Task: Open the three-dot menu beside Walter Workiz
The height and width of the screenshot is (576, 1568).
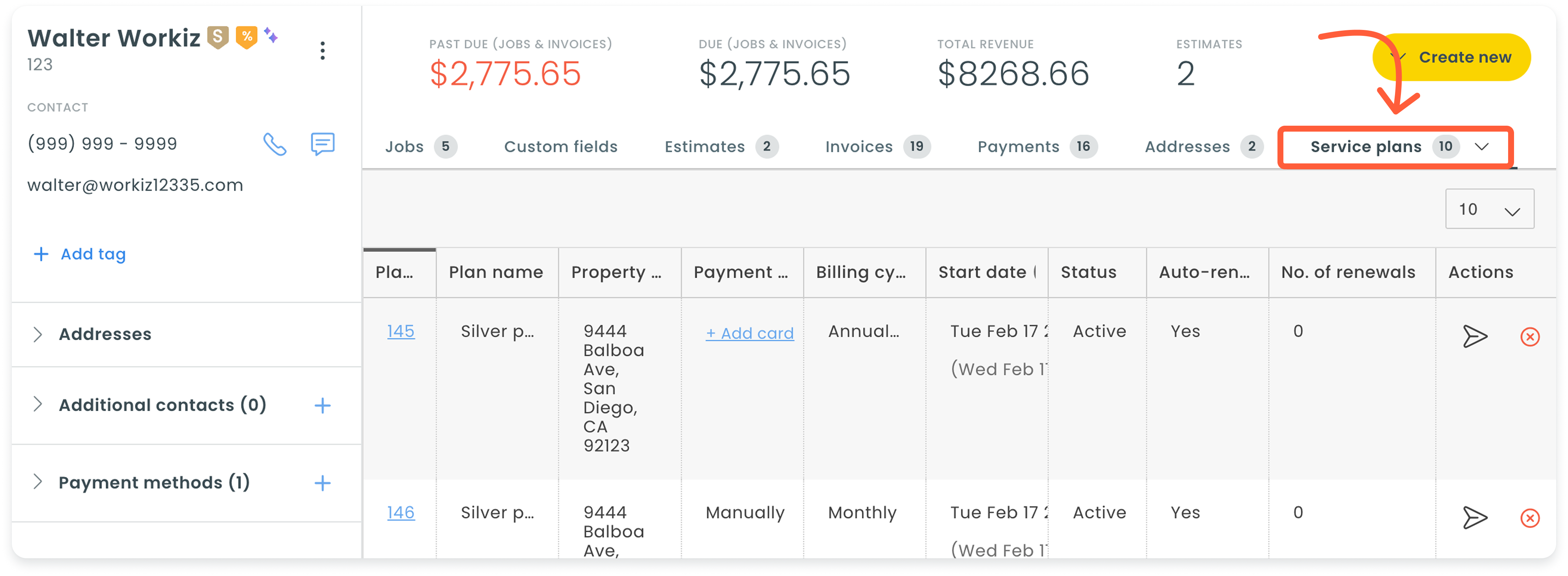Action: (323, 51)
